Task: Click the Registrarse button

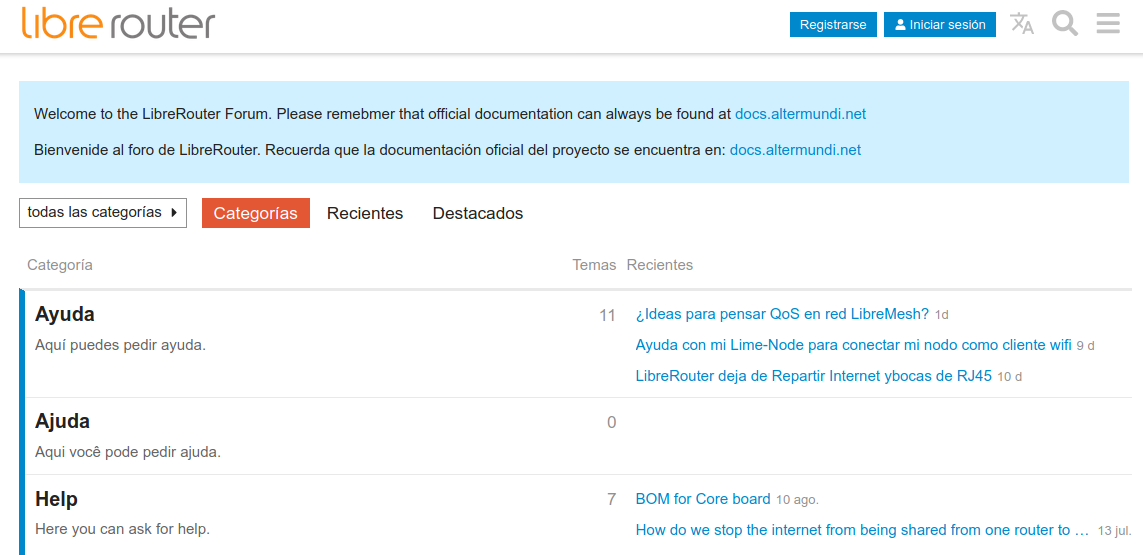Action: [x=833, y=25]
